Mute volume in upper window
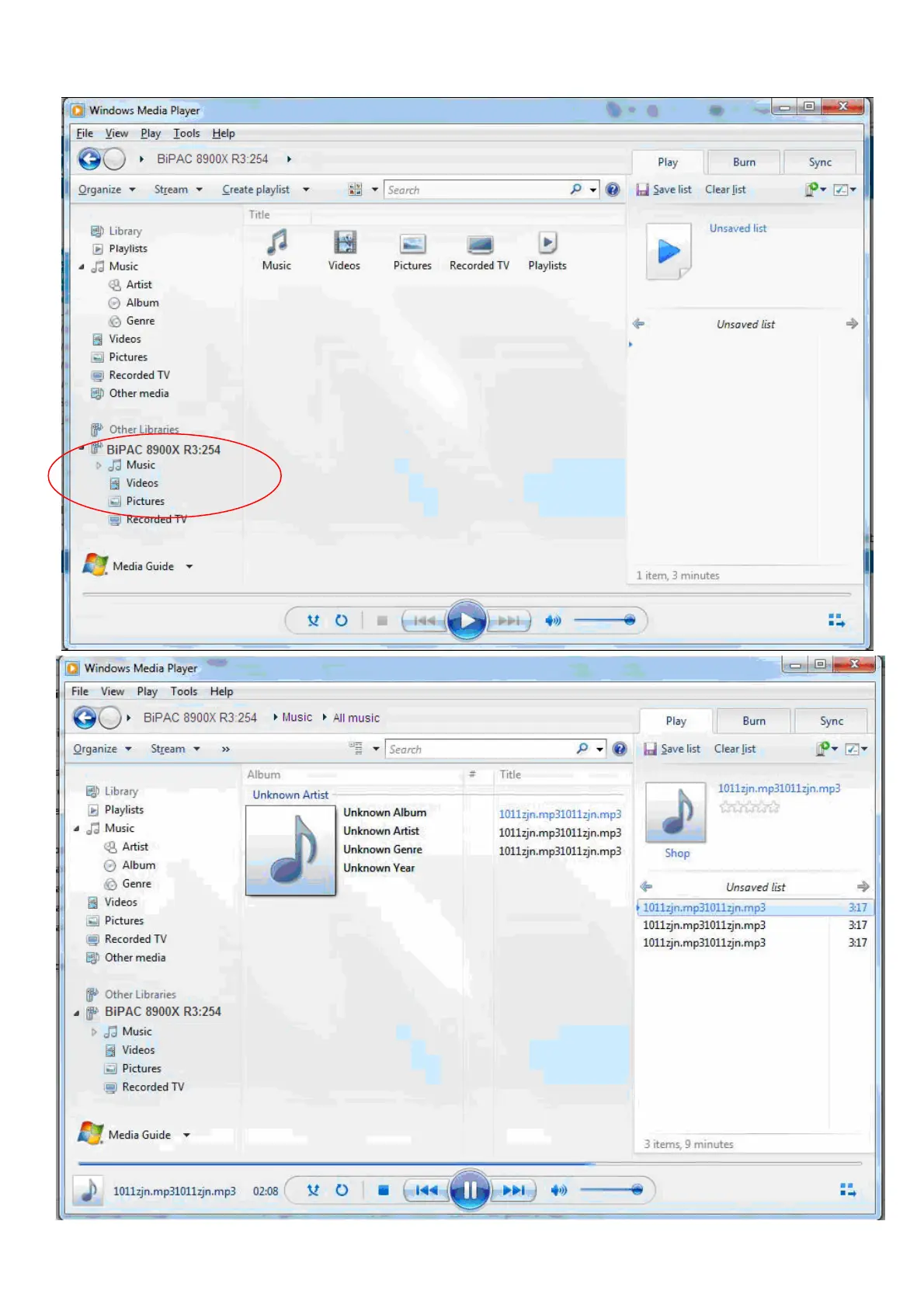The image size is (924, 1308). click(x=553, y=621)
